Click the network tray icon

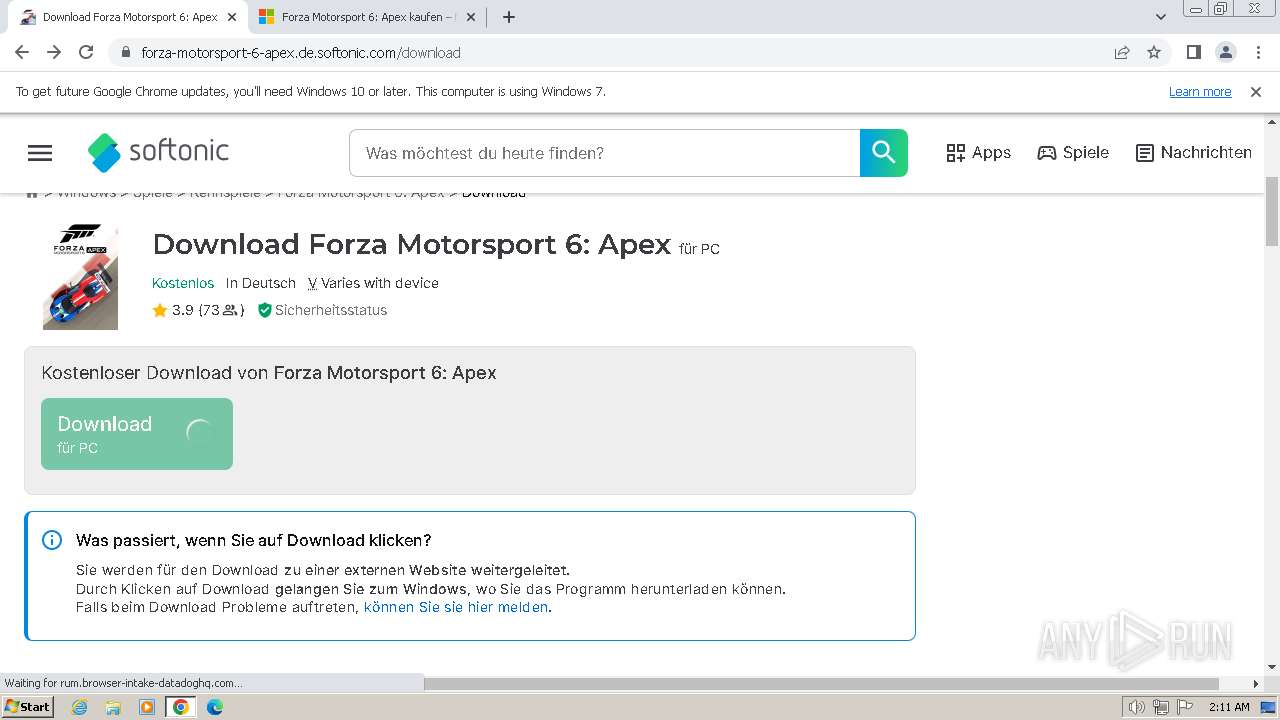click(x=1161, y=707)
